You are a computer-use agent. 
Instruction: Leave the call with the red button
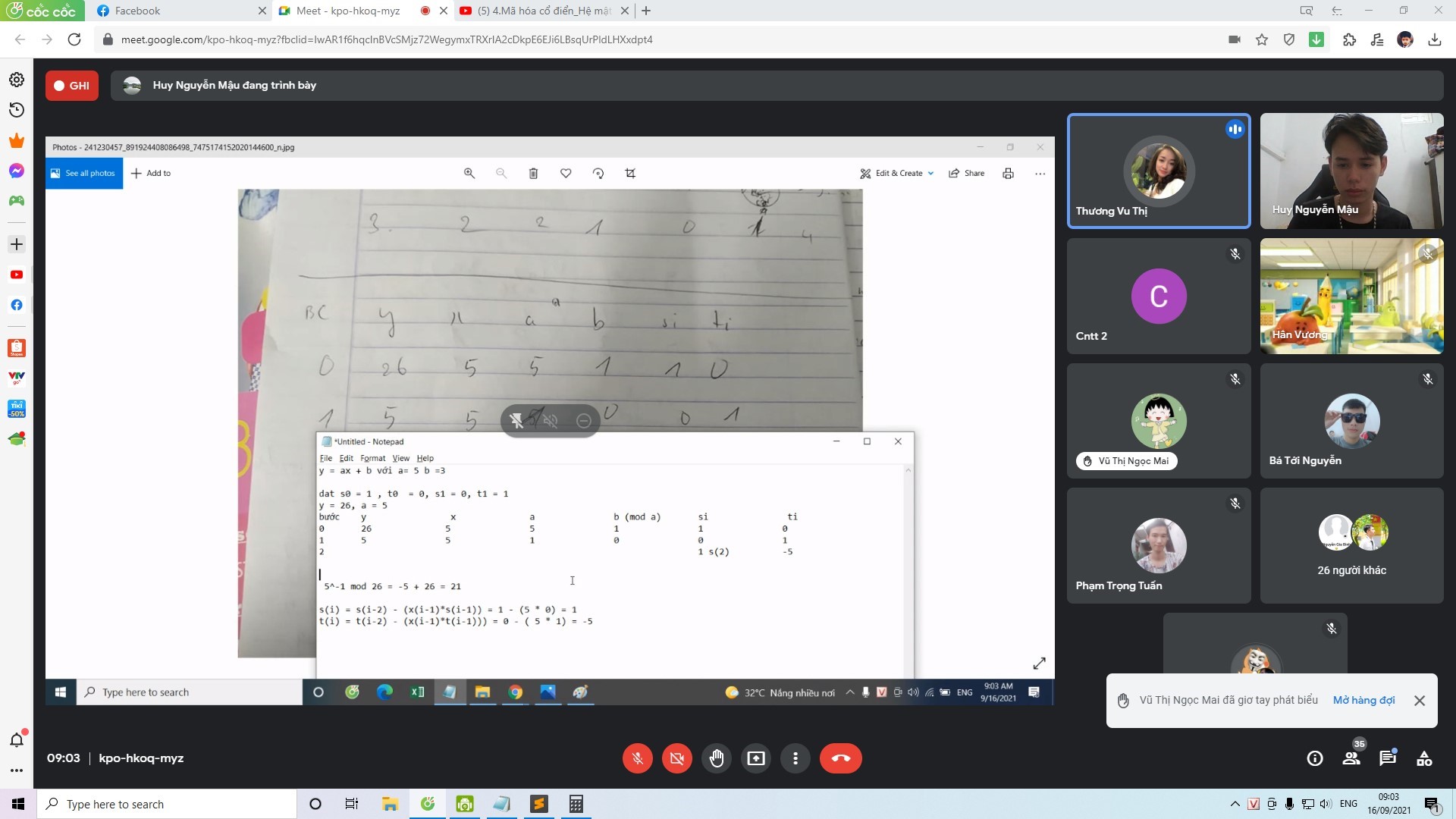(840, 758)
